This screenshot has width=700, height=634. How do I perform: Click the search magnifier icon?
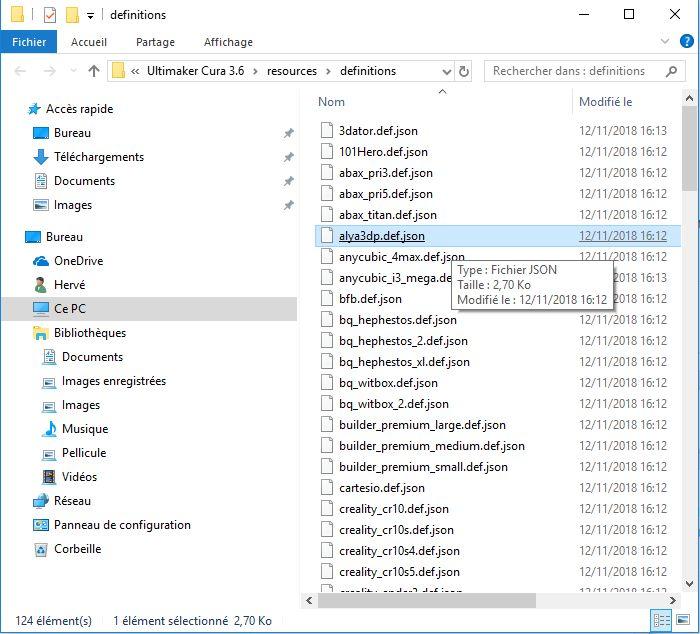pyautogui.click(x=671, y=71)
